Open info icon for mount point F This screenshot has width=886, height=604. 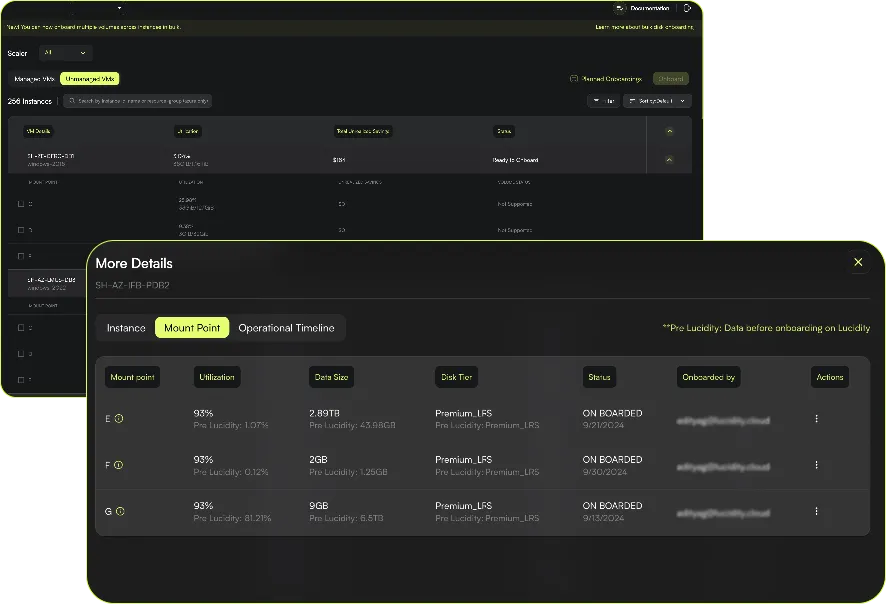(x=118, y=465)
